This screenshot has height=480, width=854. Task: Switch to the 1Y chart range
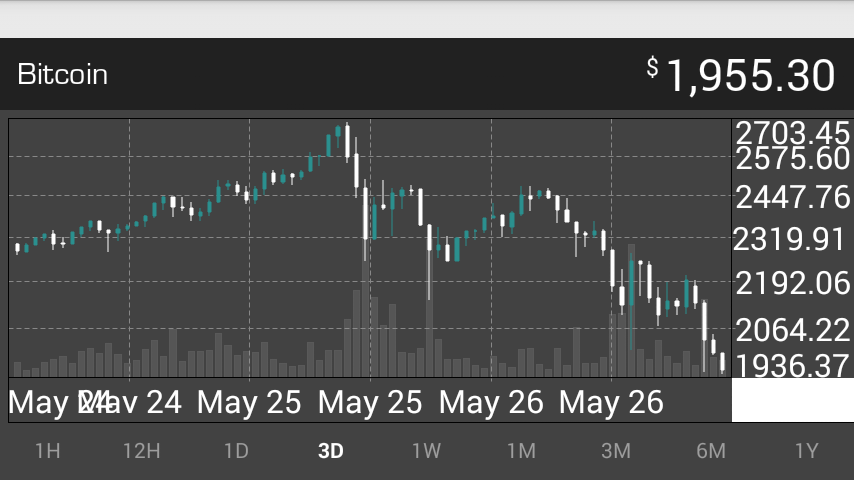[x=806, y=451]
